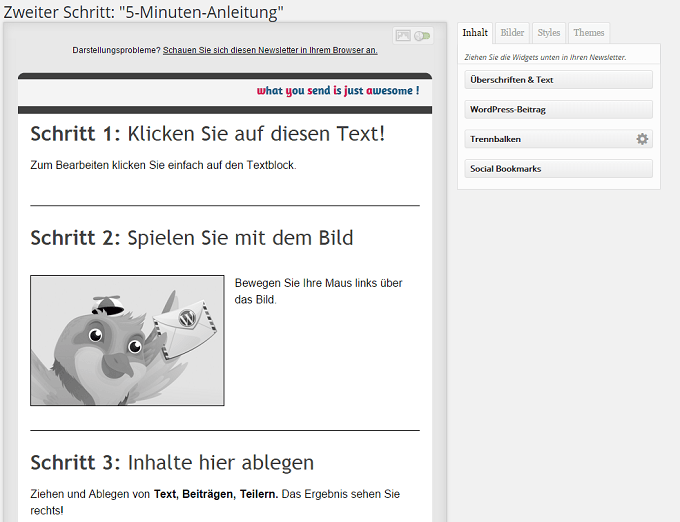
Task: Click the 'Darstellungsprobleme?' text
Action: pos(117,50)
